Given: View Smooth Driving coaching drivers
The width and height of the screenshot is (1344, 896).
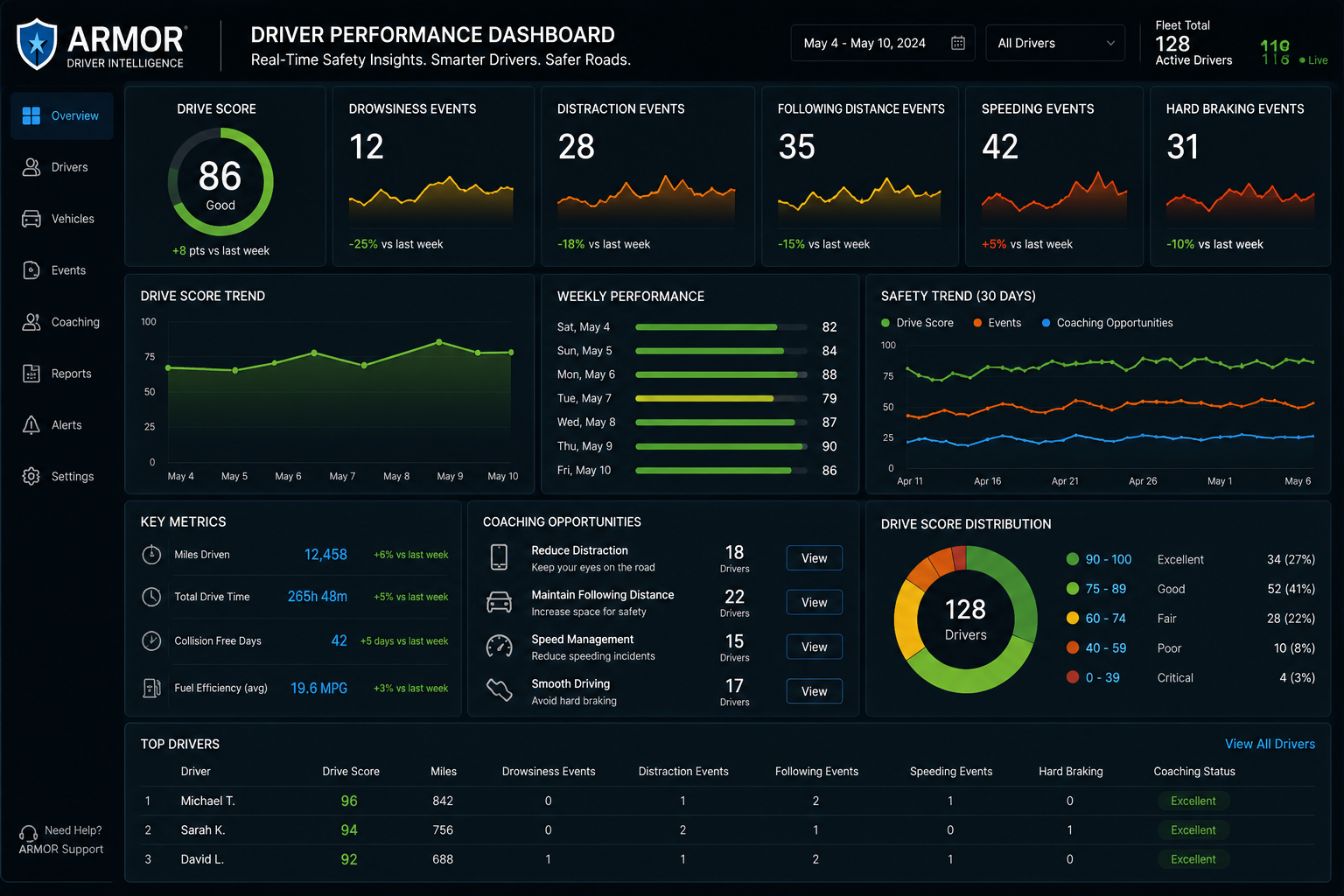Looking at the screenshot, I should [814, 691].
